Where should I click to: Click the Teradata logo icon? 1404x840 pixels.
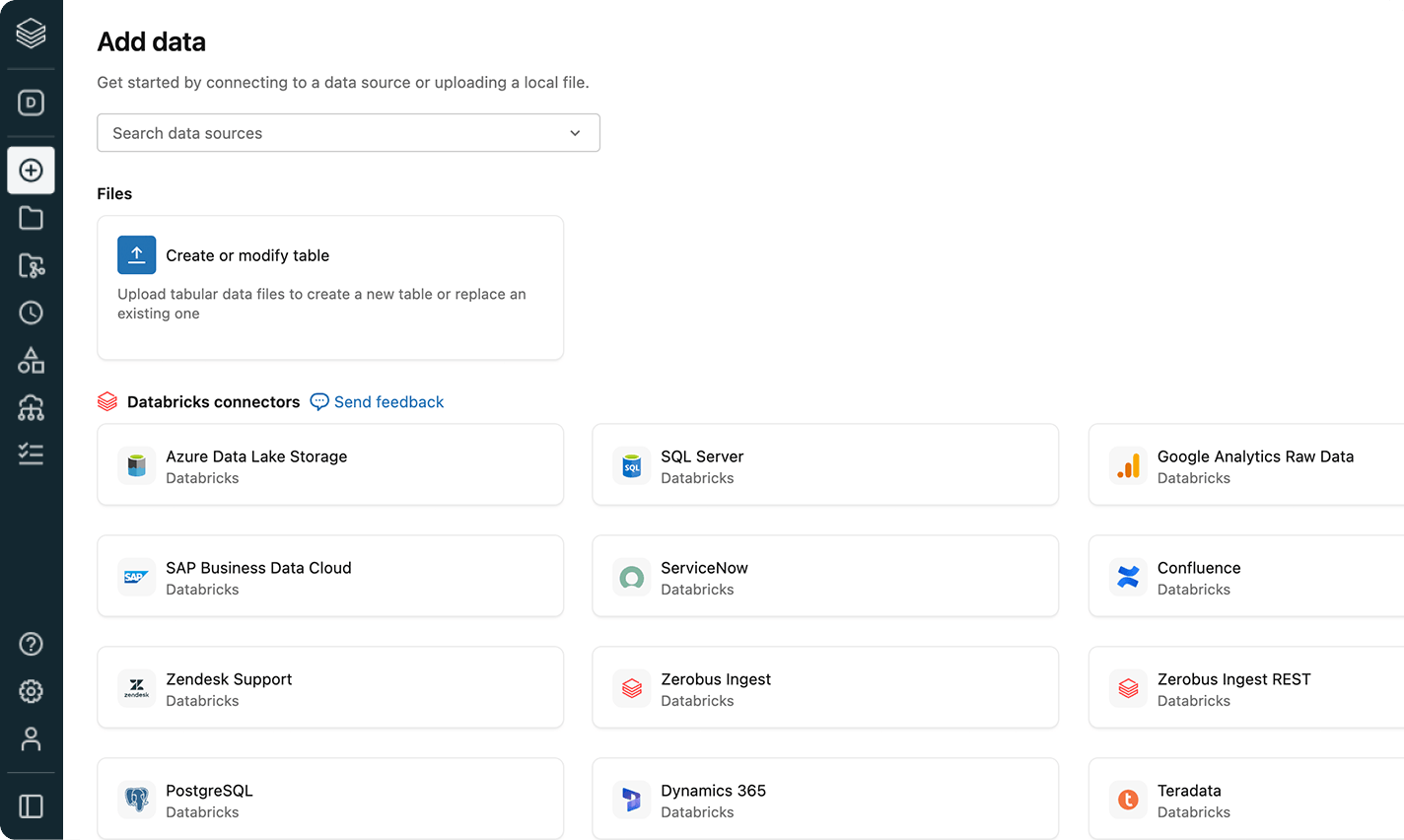click(1129, 800)
